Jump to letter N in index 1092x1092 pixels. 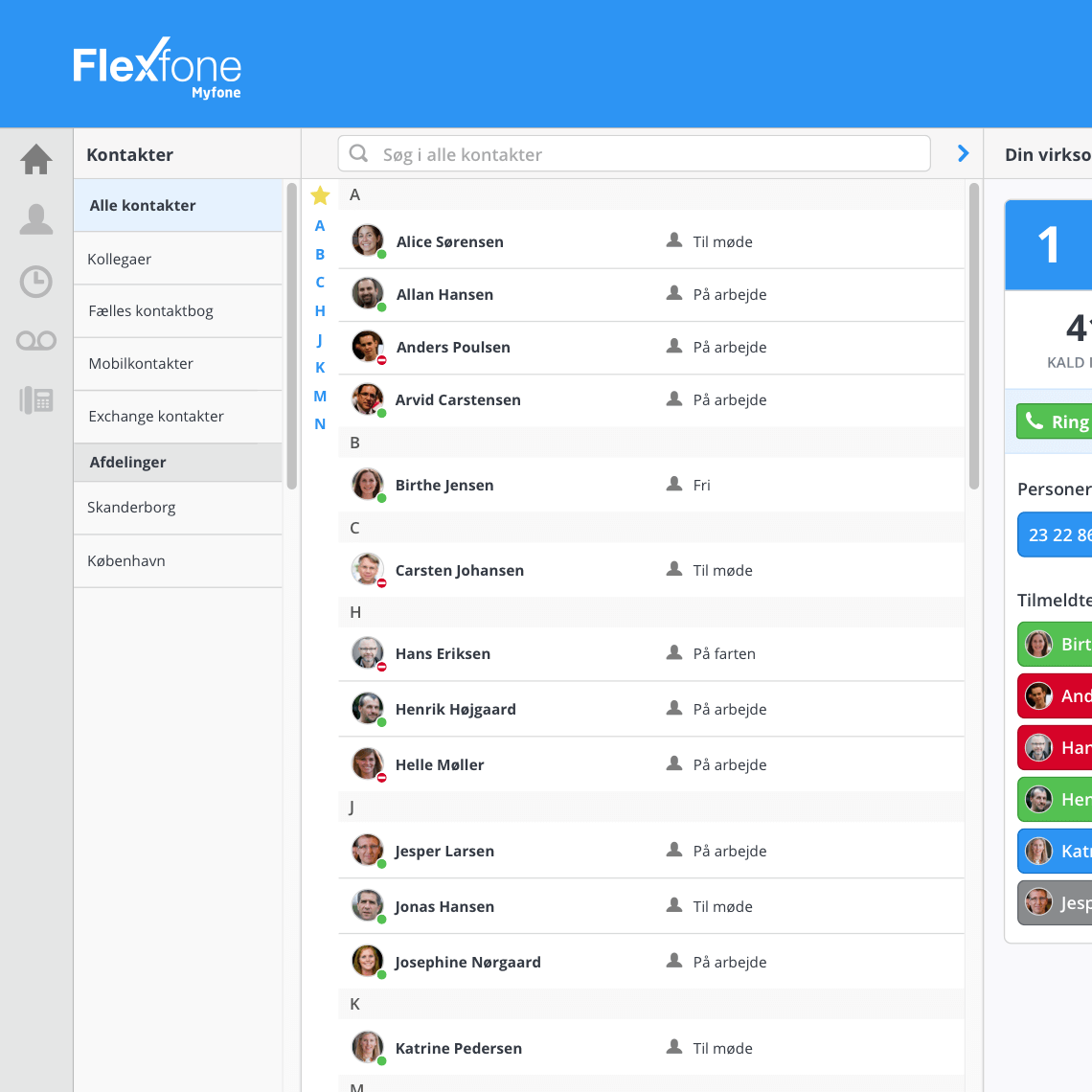tap(320, 423)
